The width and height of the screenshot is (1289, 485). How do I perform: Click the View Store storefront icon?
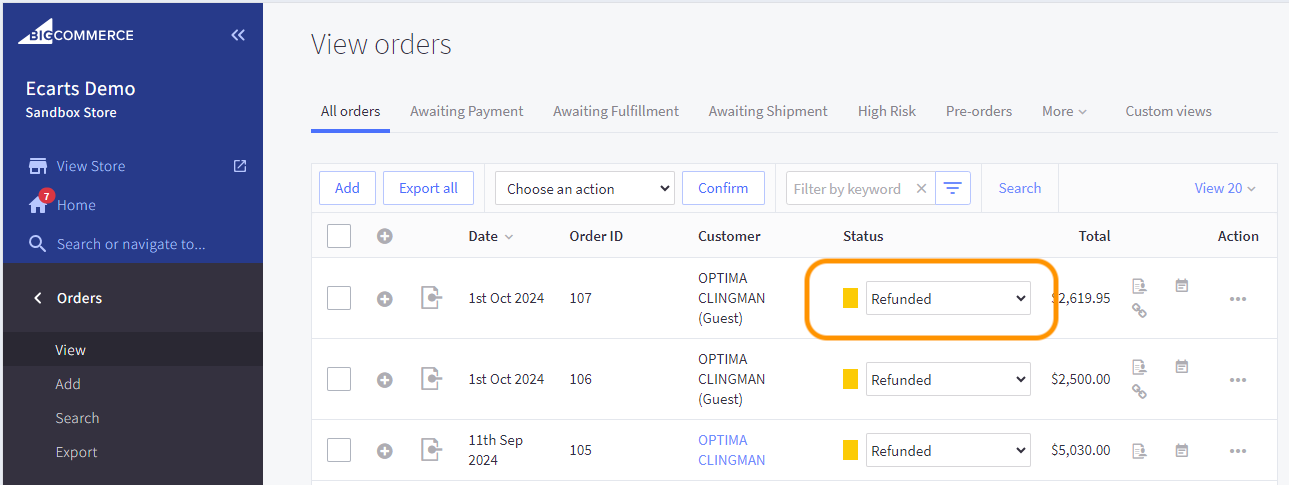click(x=38, y=166)
